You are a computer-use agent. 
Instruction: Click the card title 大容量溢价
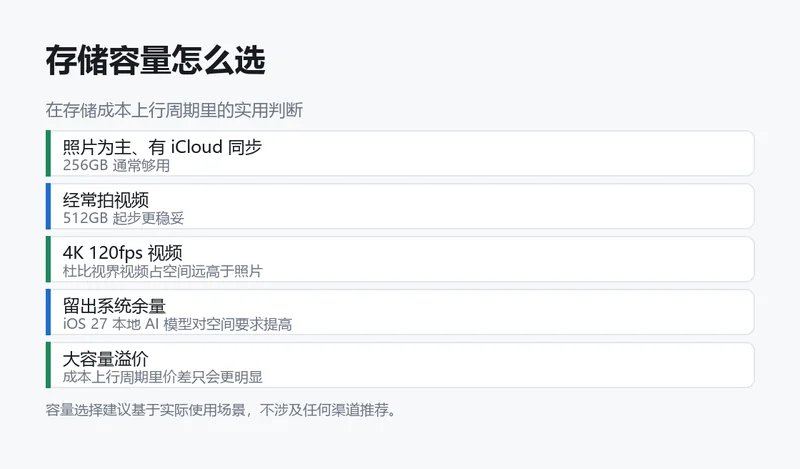pos(106,359)
